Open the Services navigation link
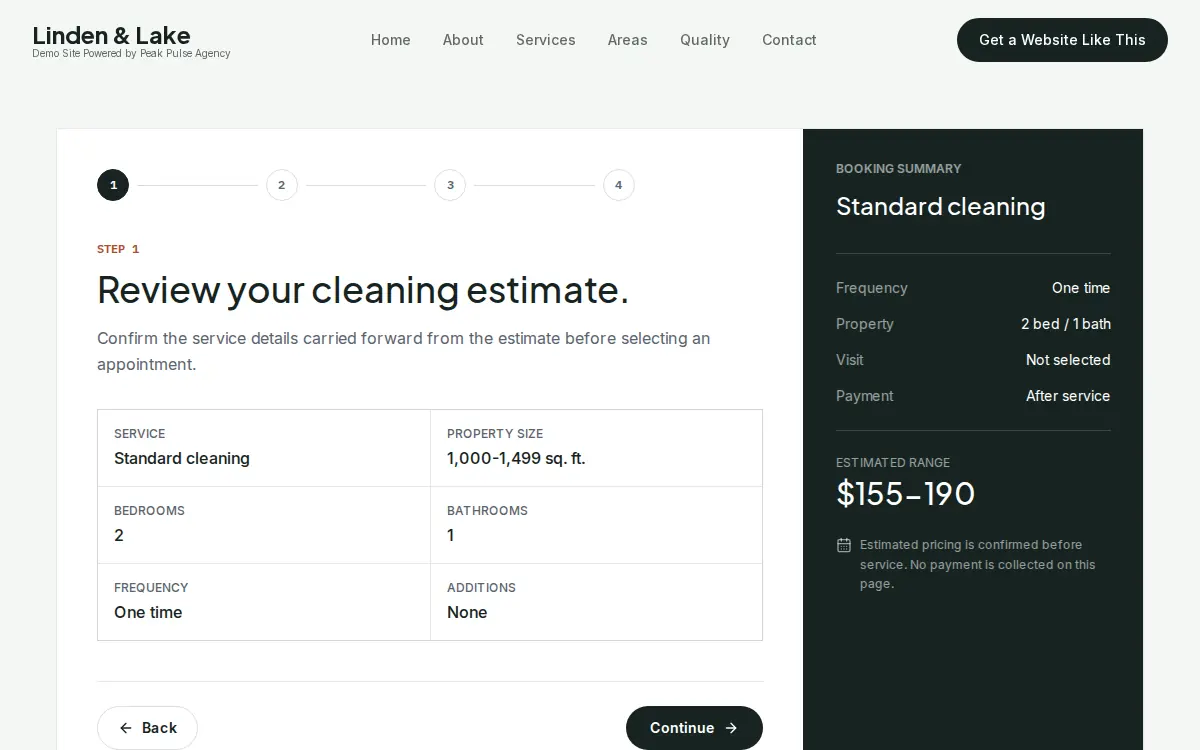This screenshot has width=1200, height=750. (546, 40)
